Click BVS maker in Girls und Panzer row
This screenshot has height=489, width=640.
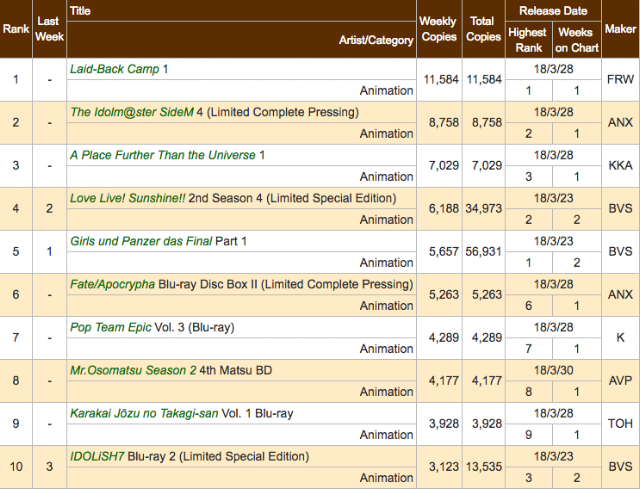pyautogui.click(x=620, y=251)
